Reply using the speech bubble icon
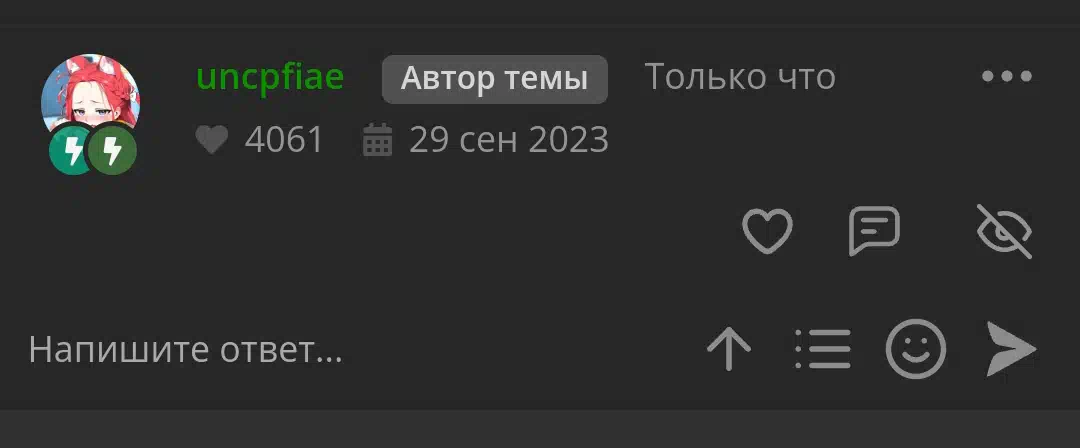 tap(874, 231)
